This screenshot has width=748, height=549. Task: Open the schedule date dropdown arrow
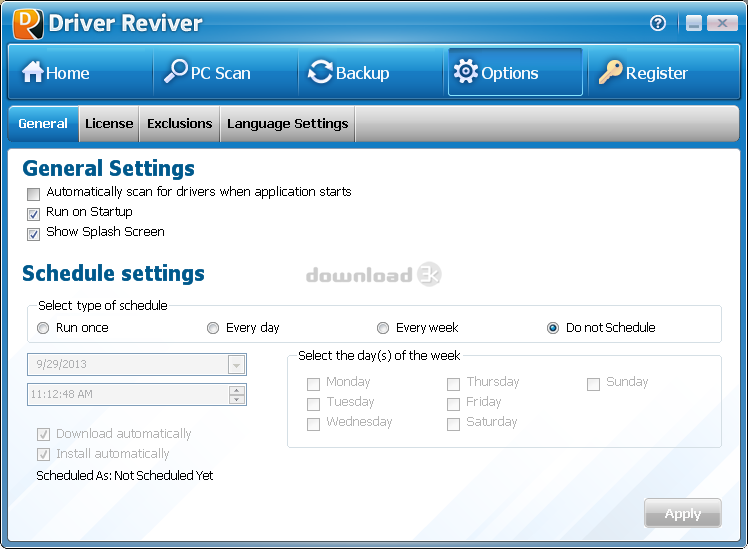pyautogui.click(x=237, y=365)
